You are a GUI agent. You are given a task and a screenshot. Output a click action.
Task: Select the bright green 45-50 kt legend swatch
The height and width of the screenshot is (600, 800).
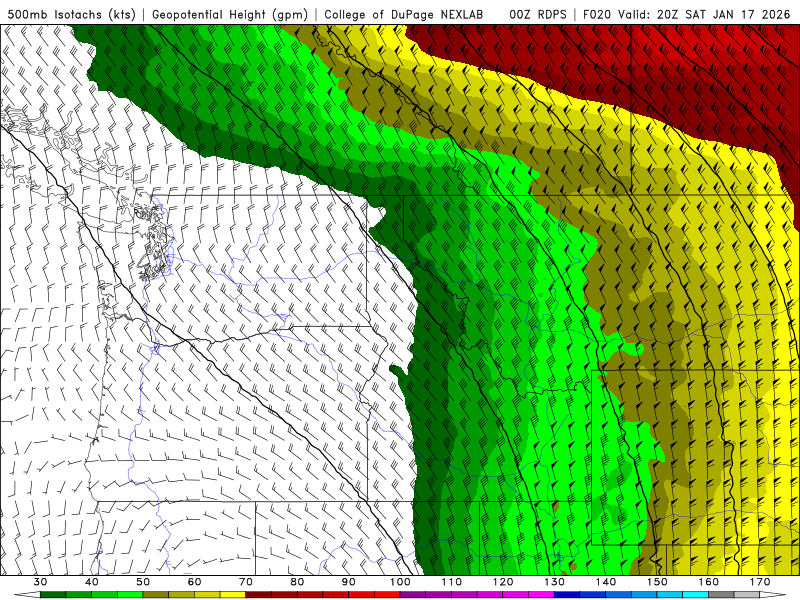(x=130, y=595)
